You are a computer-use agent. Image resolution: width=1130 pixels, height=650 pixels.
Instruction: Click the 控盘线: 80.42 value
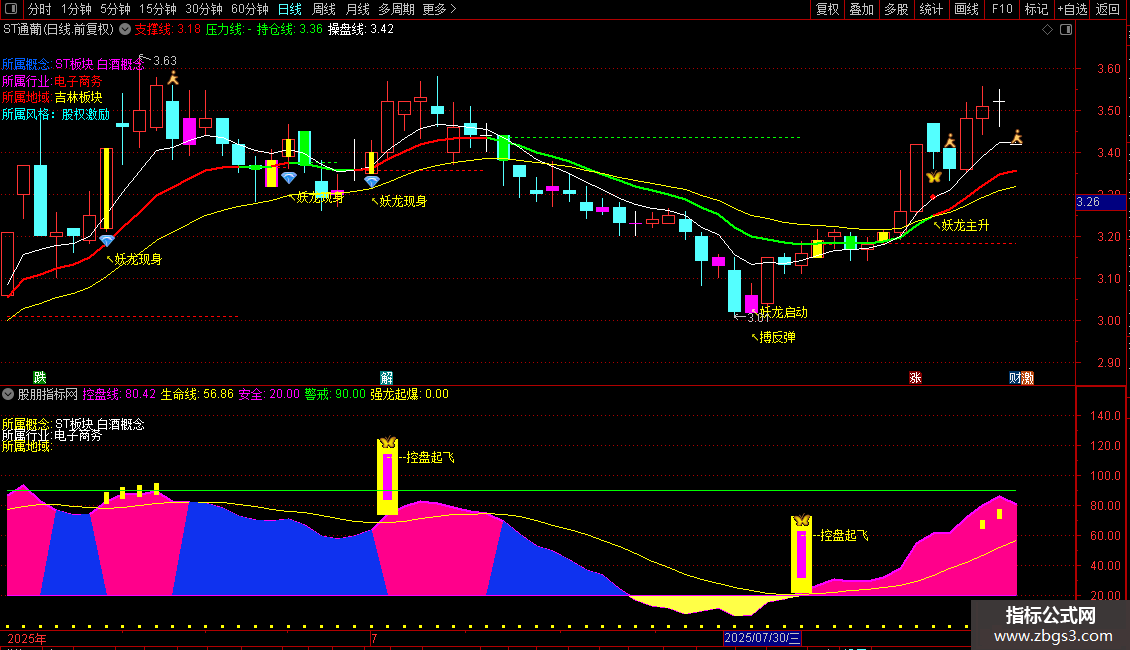[119, 394]
